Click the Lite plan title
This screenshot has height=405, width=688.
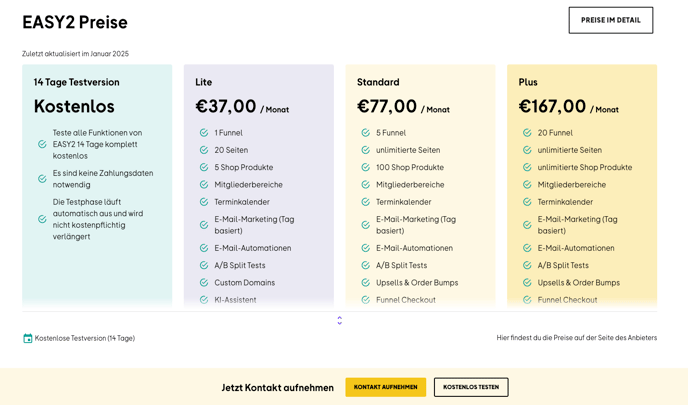204,82
